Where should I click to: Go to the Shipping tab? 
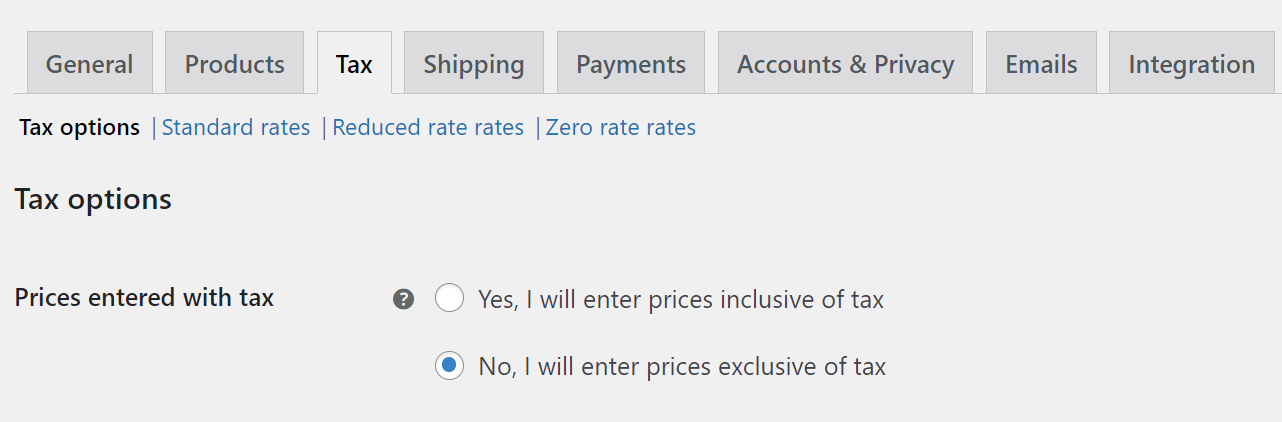[474, 63]
